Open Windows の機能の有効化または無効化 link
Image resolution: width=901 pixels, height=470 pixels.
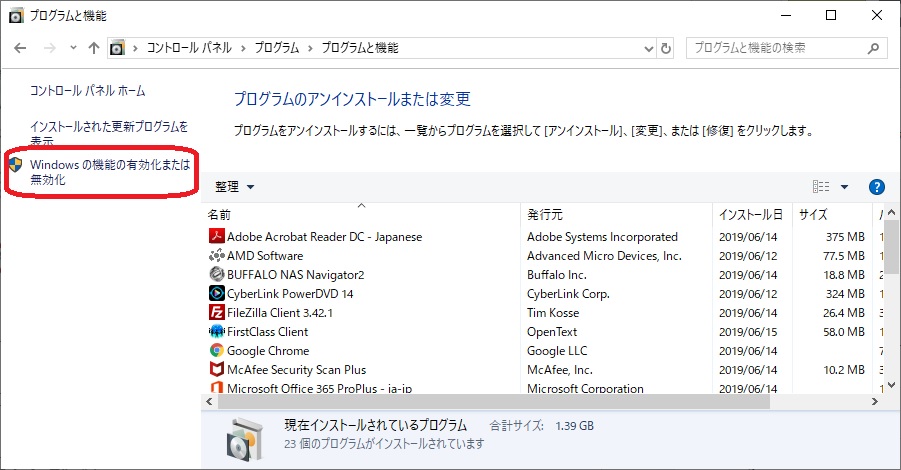pyautogui.click(x=110, y=172)
